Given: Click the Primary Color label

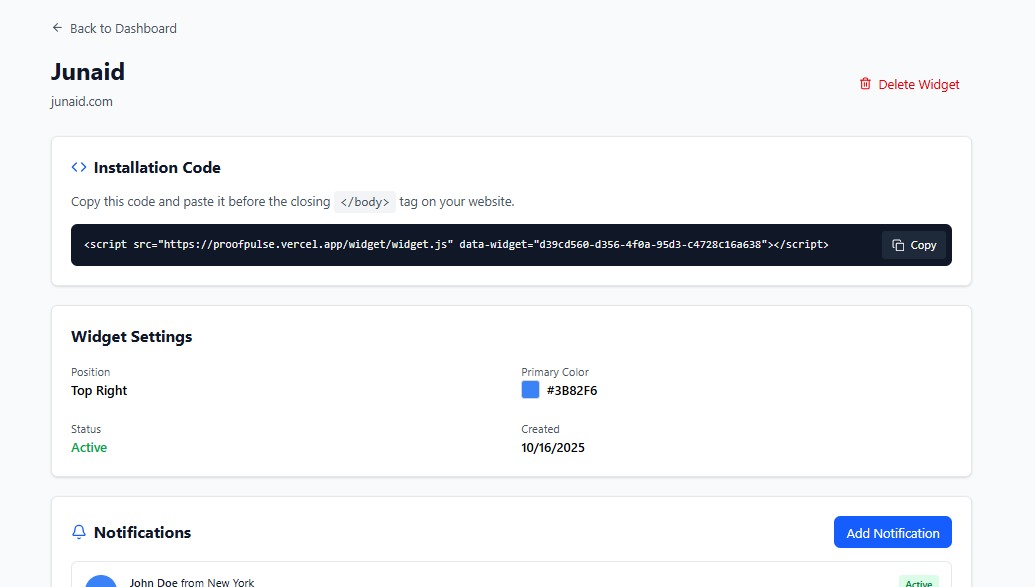Looking at the screenshot, I should click(555, 372).
